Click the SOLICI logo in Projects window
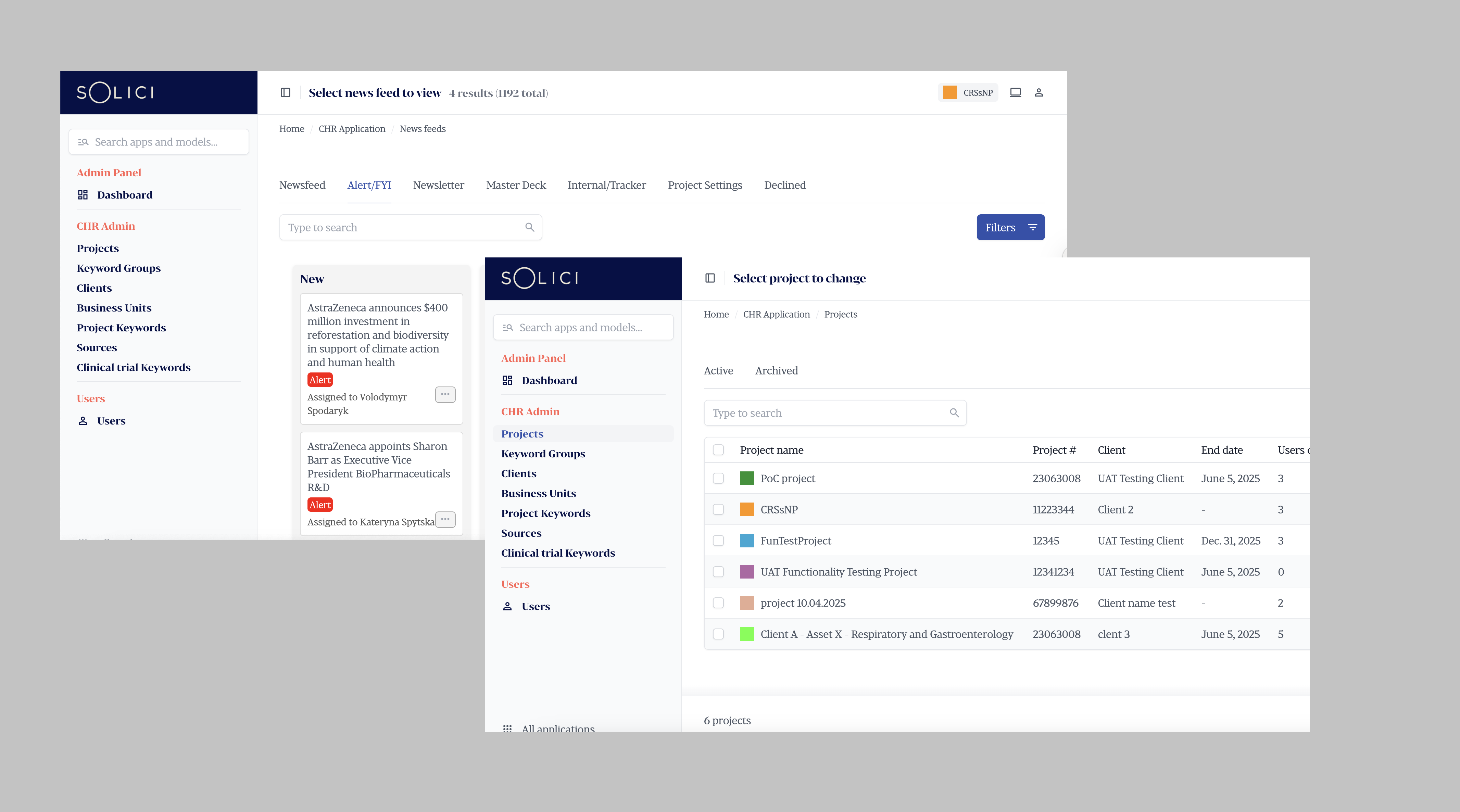 (540, 278)
